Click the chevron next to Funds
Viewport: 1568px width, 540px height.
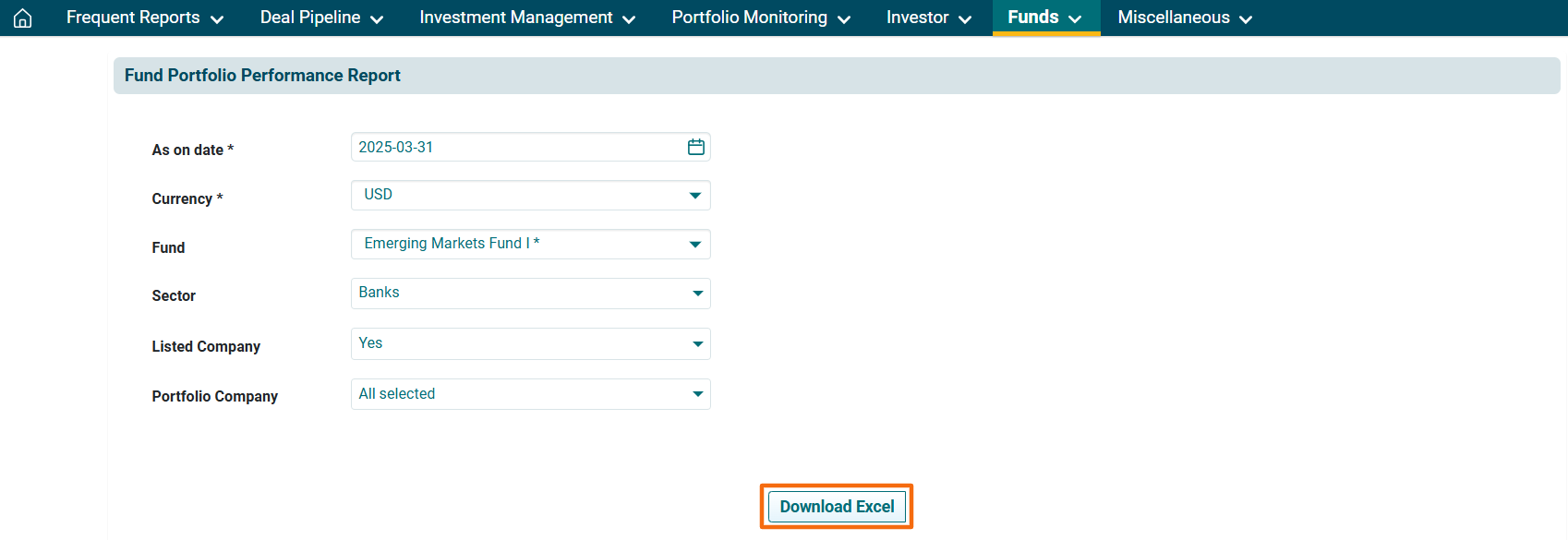1075,18
